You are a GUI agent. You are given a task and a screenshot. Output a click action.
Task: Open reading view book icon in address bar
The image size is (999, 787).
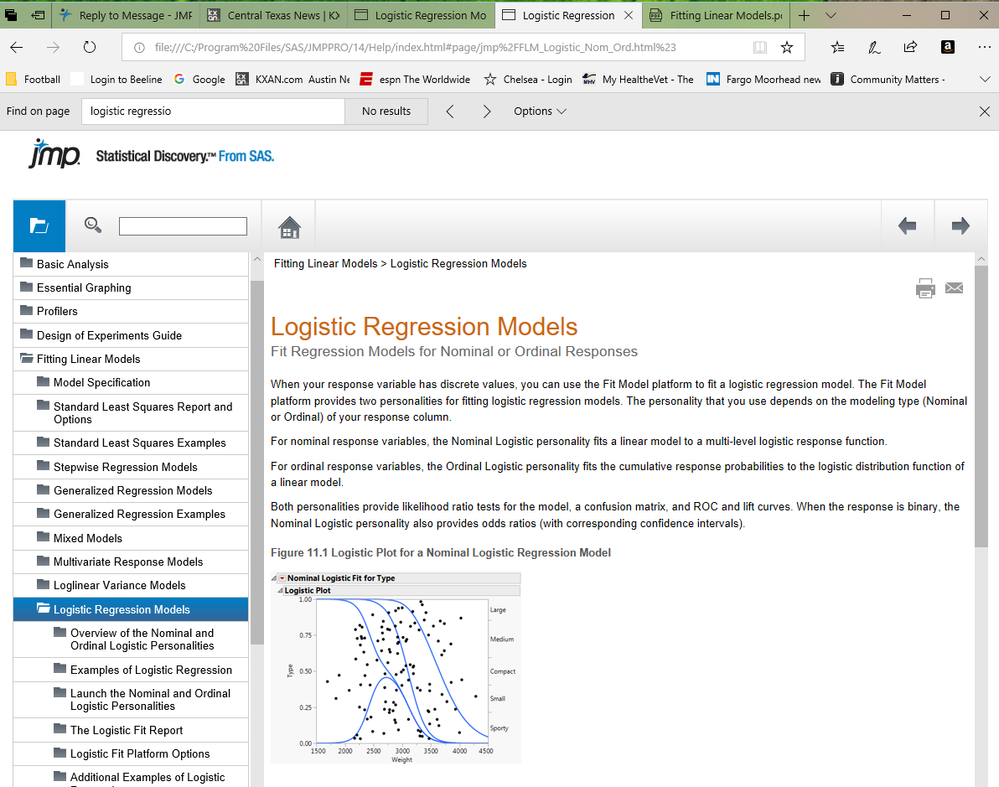pyautogui.click(x=759, y=47)
